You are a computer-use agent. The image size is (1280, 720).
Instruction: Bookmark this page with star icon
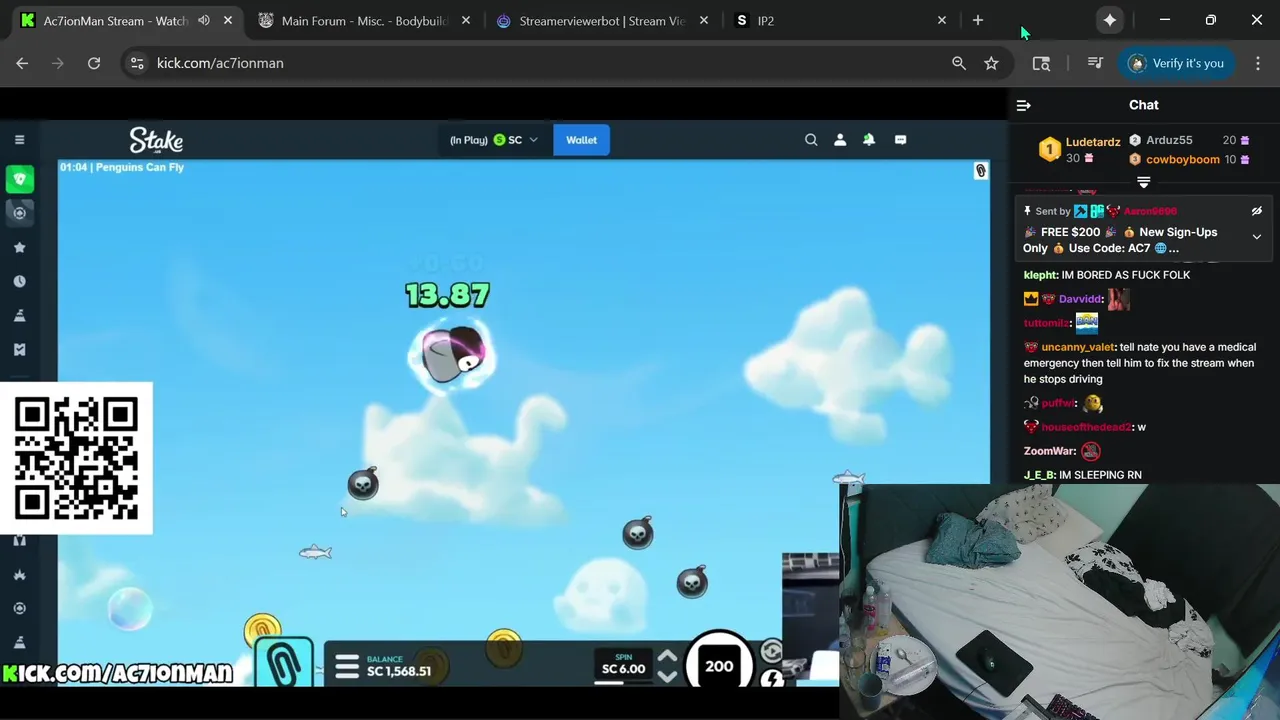click(991, 63)
